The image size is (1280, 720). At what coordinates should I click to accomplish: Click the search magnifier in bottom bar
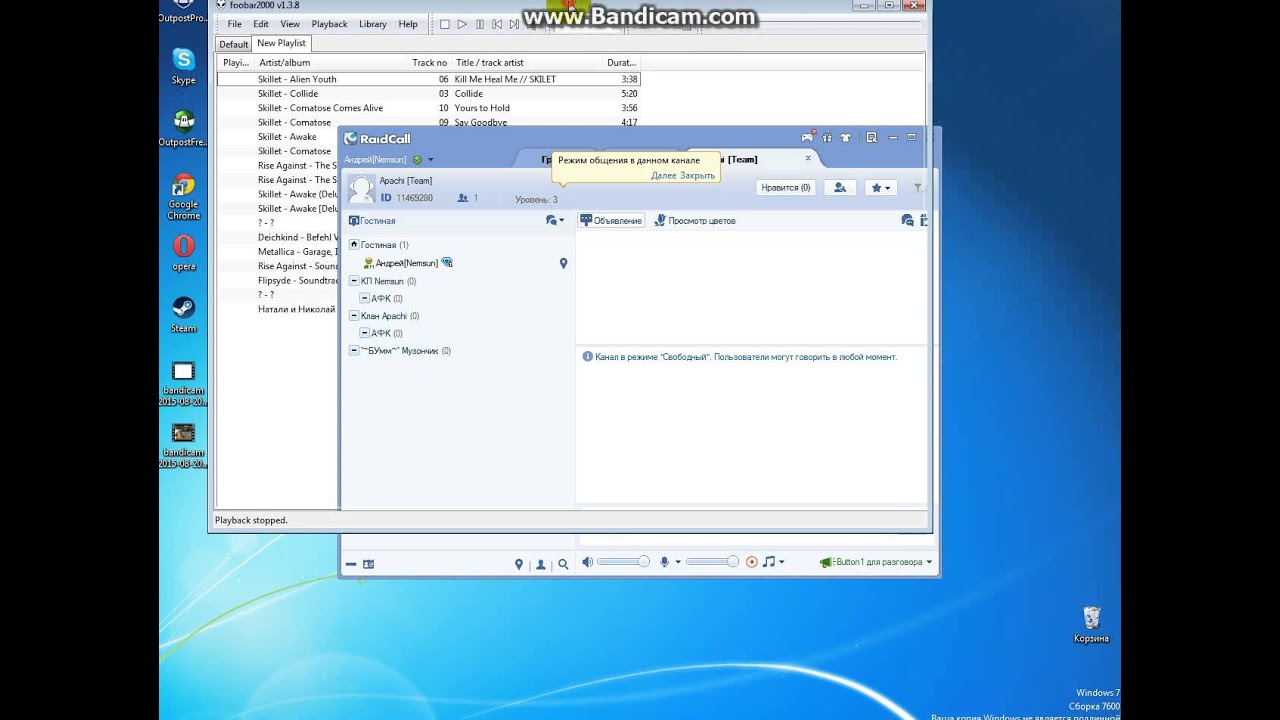click(x=563, y=564)
